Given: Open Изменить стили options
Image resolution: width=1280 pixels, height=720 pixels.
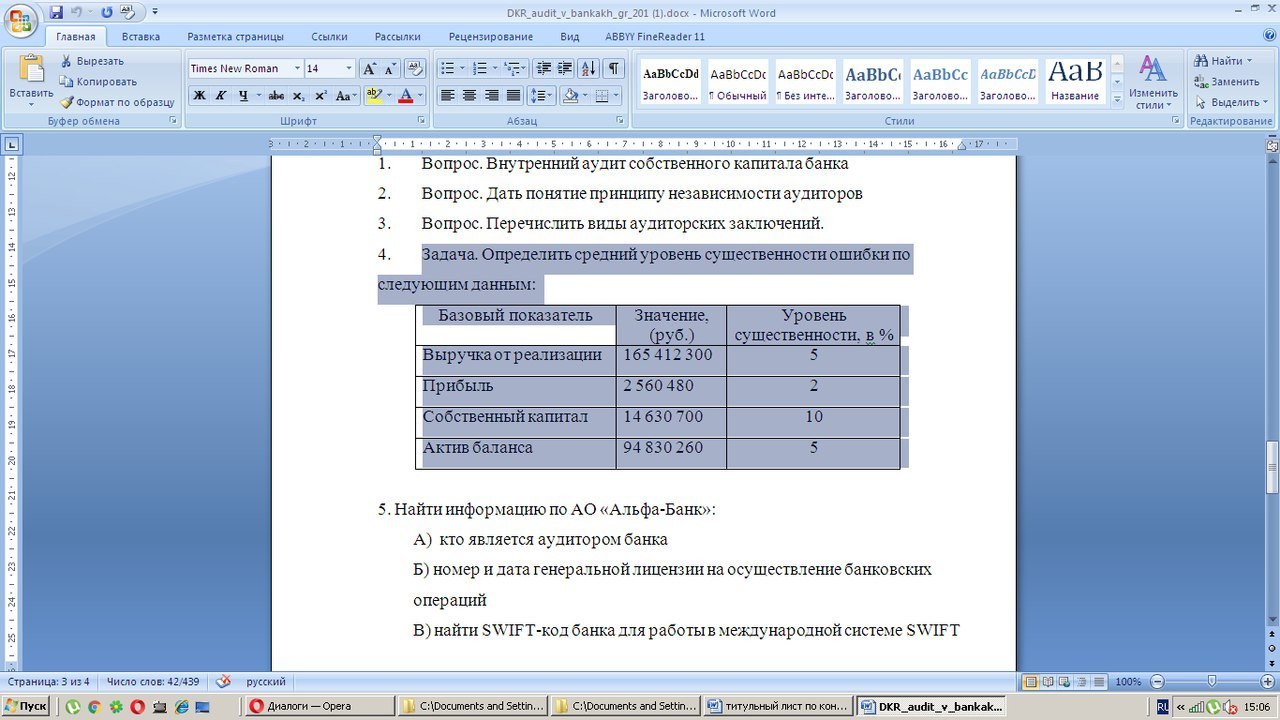Looking at the screenshot, I should (x=1153, y=81).
